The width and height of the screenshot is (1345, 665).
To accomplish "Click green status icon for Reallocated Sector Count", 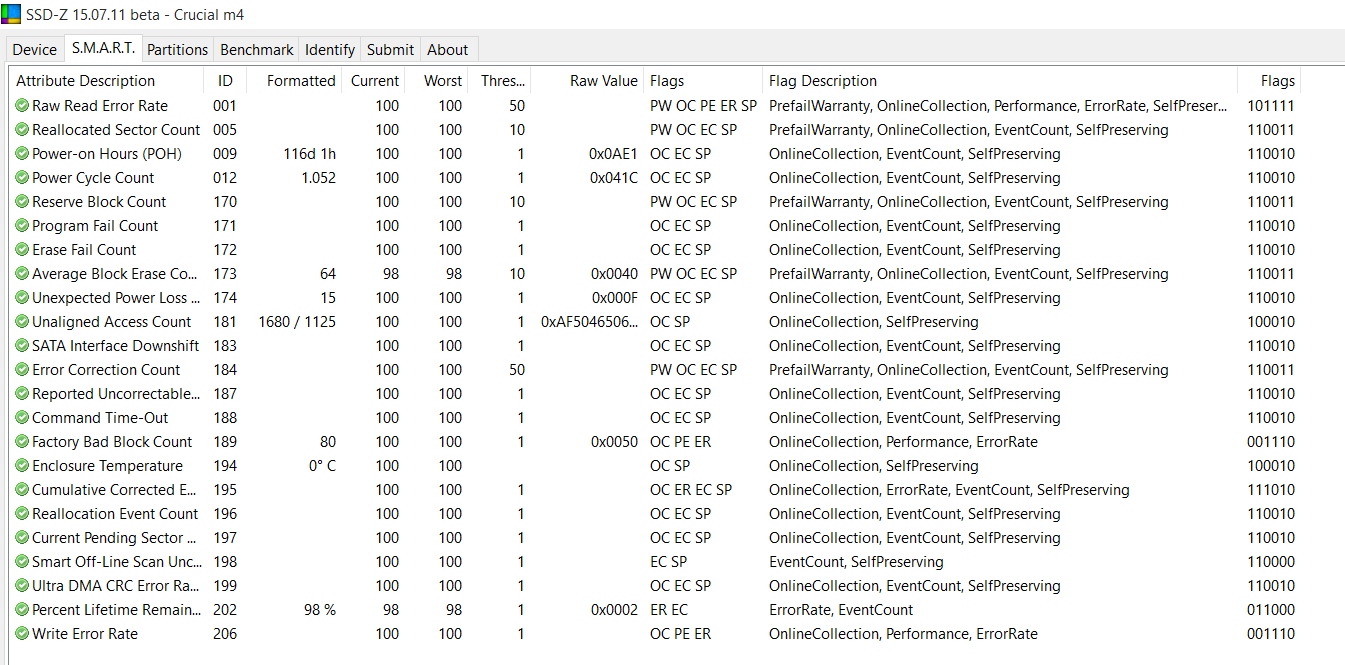I will click(22, 130).
